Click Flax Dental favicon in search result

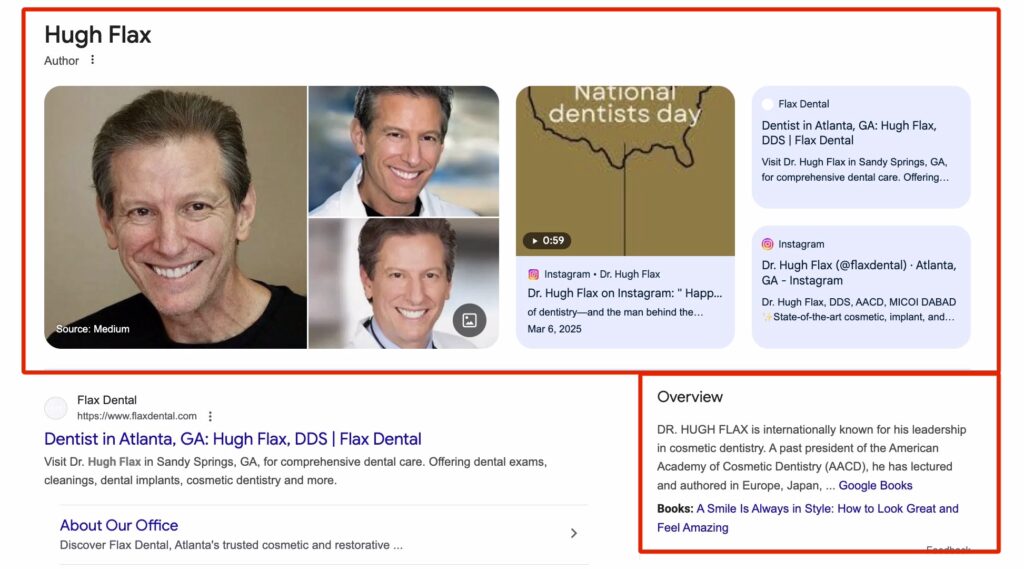56,408
